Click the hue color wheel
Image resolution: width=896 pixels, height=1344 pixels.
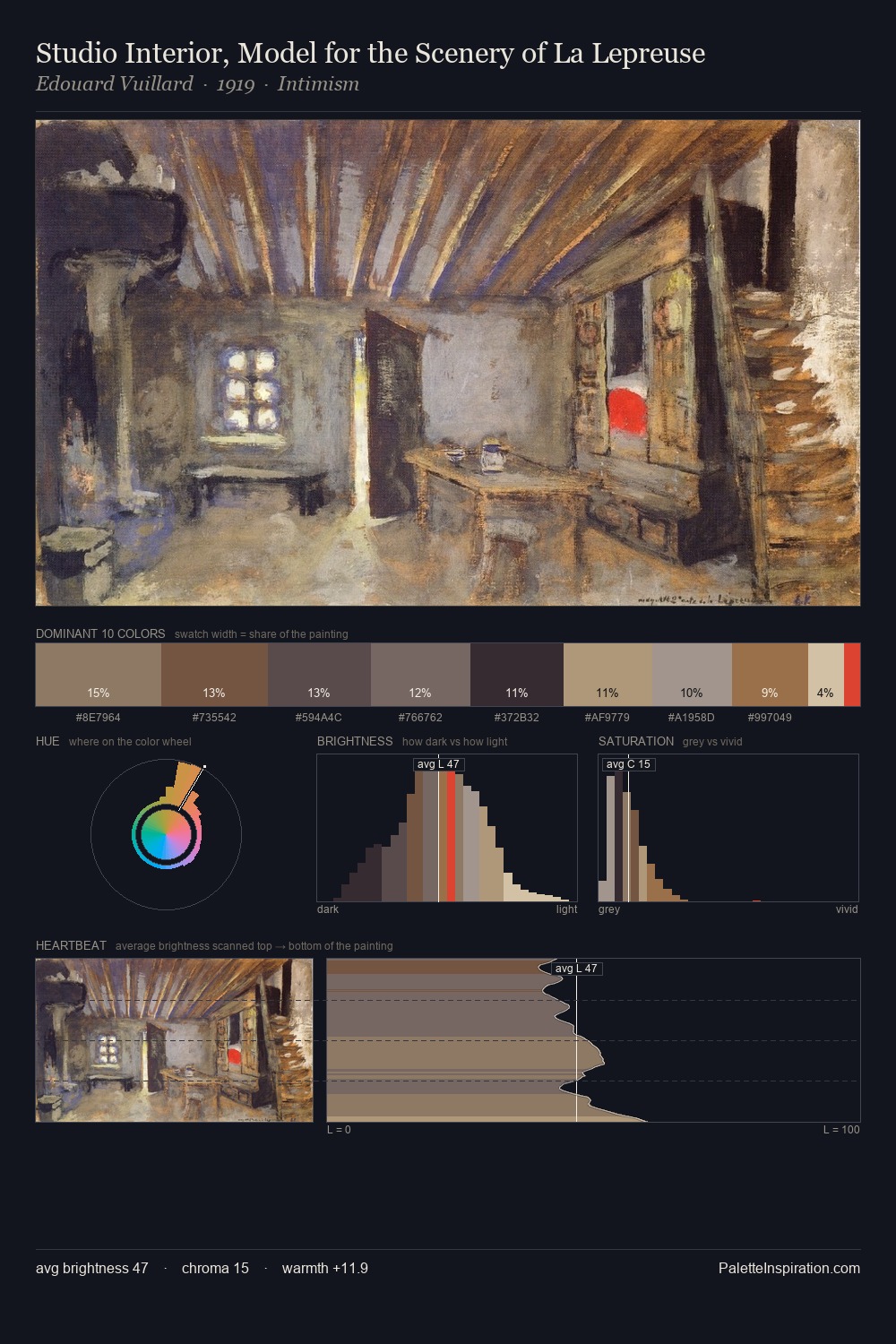click(166, 834)
